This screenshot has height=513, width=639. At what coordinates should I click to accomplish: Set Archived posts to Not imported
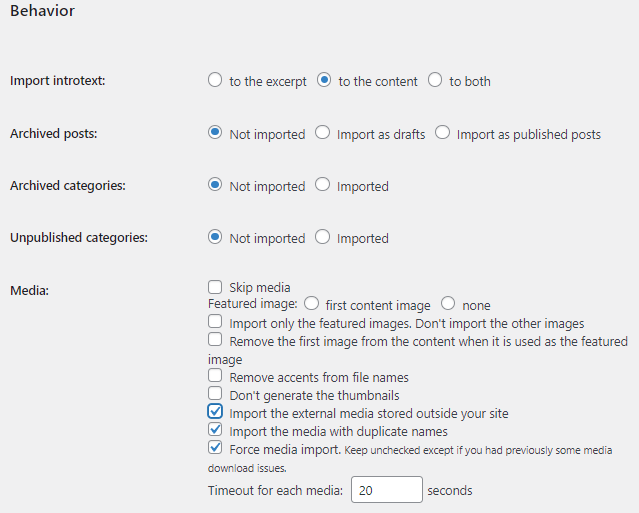[215, 132]
